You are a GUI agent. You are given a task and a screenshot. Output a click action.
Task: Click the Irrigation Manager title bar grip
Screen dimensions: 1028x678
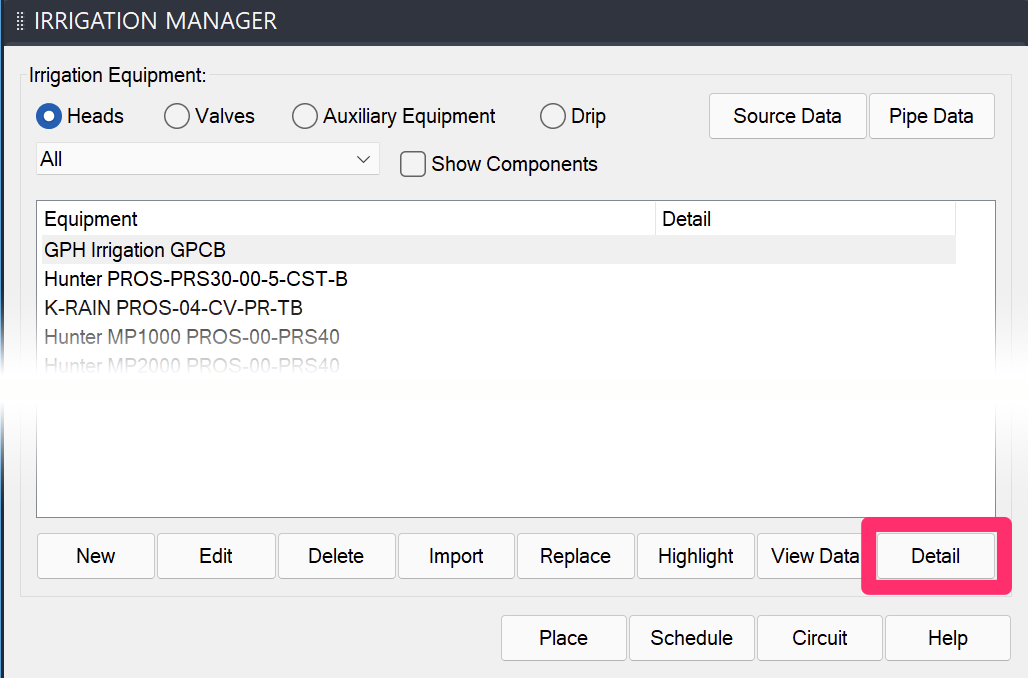[20, 22]
